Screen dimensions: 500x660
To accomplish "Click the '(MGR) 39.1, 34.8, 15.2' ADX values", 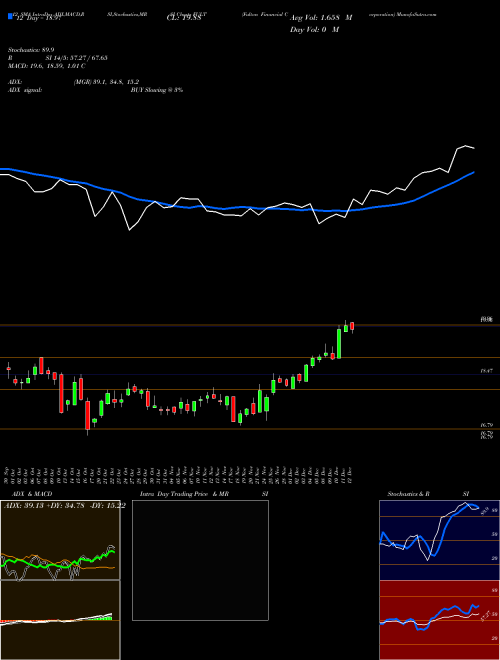I will 106,82.
